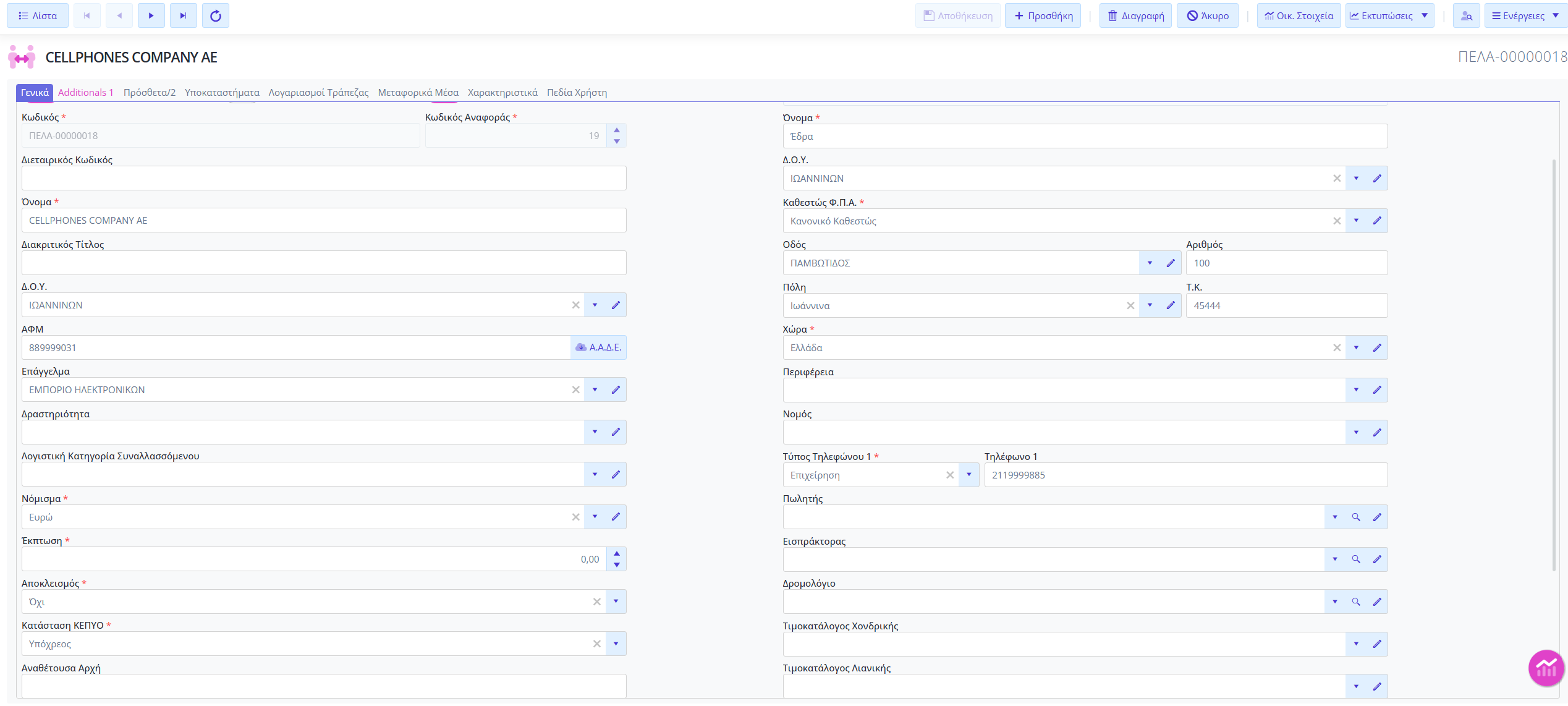The height and width of the screenshot is (706, 1568).
Task: Edit the Πόλη Ιωάννινα entry
Action: (x=1171, y=305)
